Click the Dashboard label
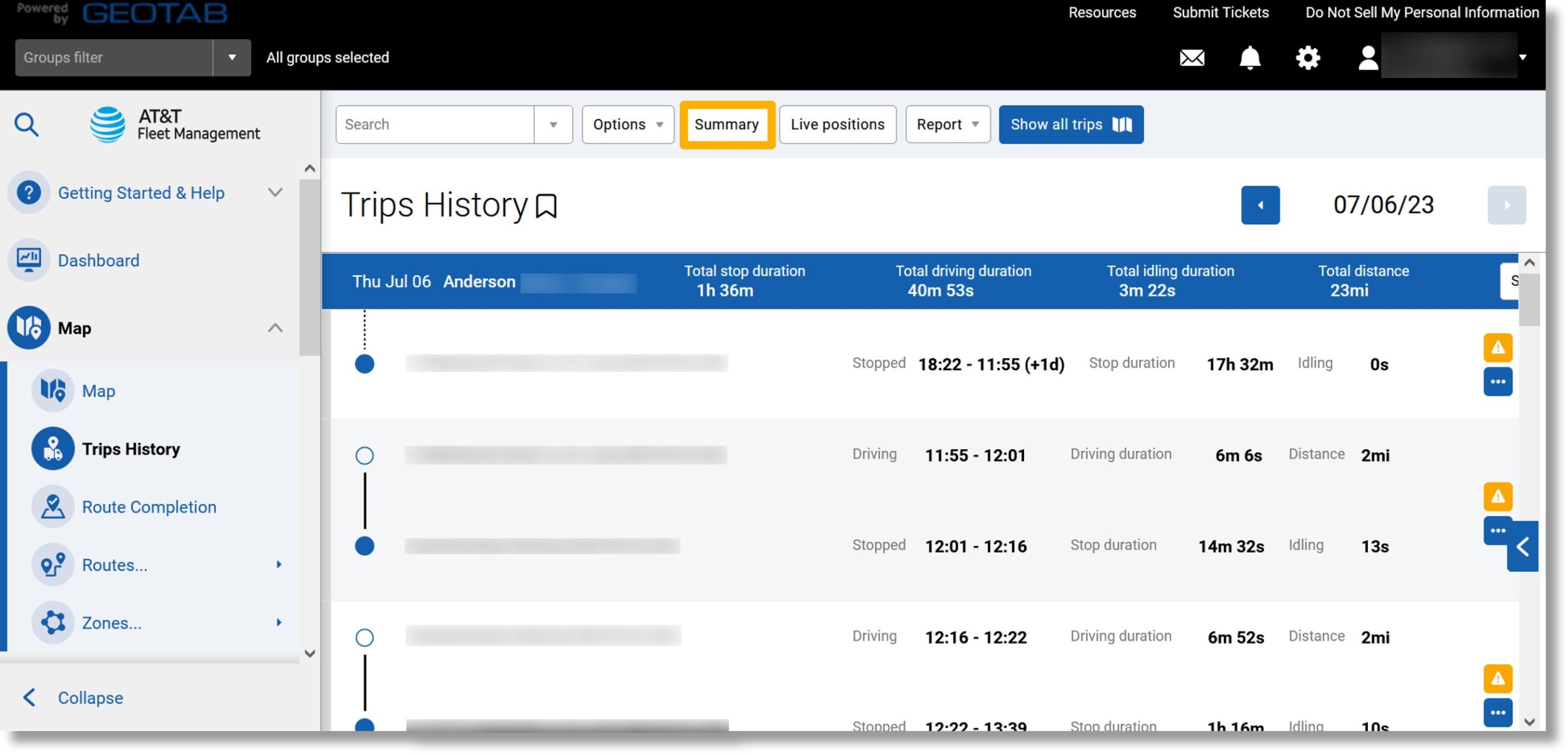Image resolution: width=1568 pixels, height=755 pixels. pyautogui.click(x=99, y=260)
